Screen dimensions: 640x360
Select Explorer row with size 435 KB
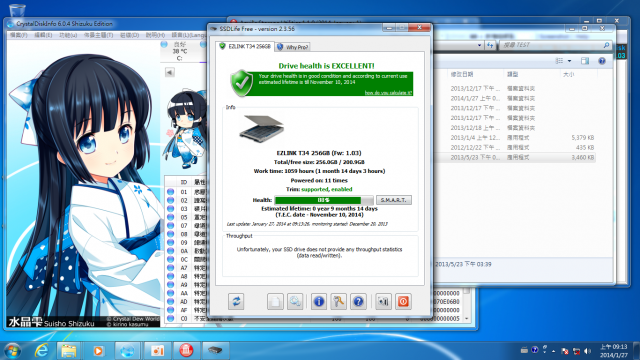(515, 147)
